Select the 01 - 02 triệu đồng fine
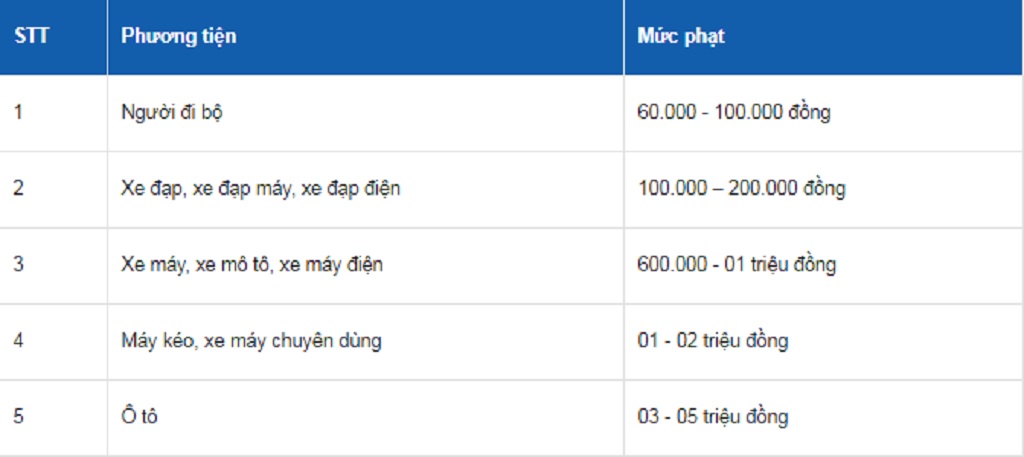 [x=712, y=341]
